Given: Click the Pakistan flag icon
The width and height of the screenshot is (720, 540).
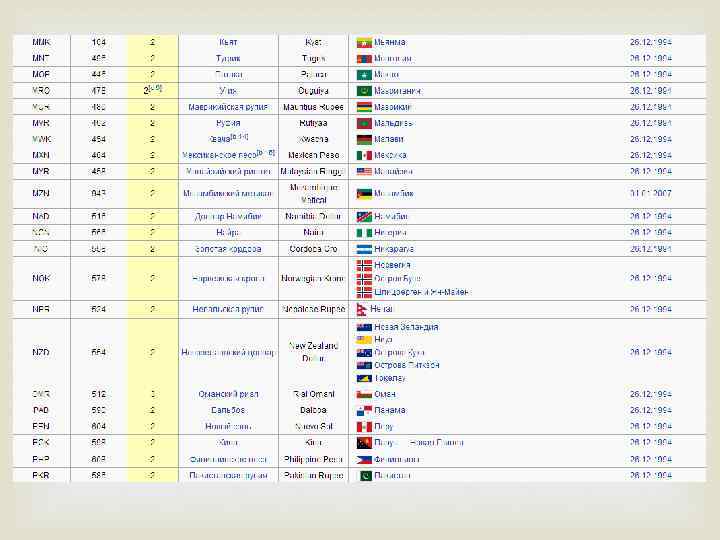Looking at the screenshot, I should (x=364, y=476).
